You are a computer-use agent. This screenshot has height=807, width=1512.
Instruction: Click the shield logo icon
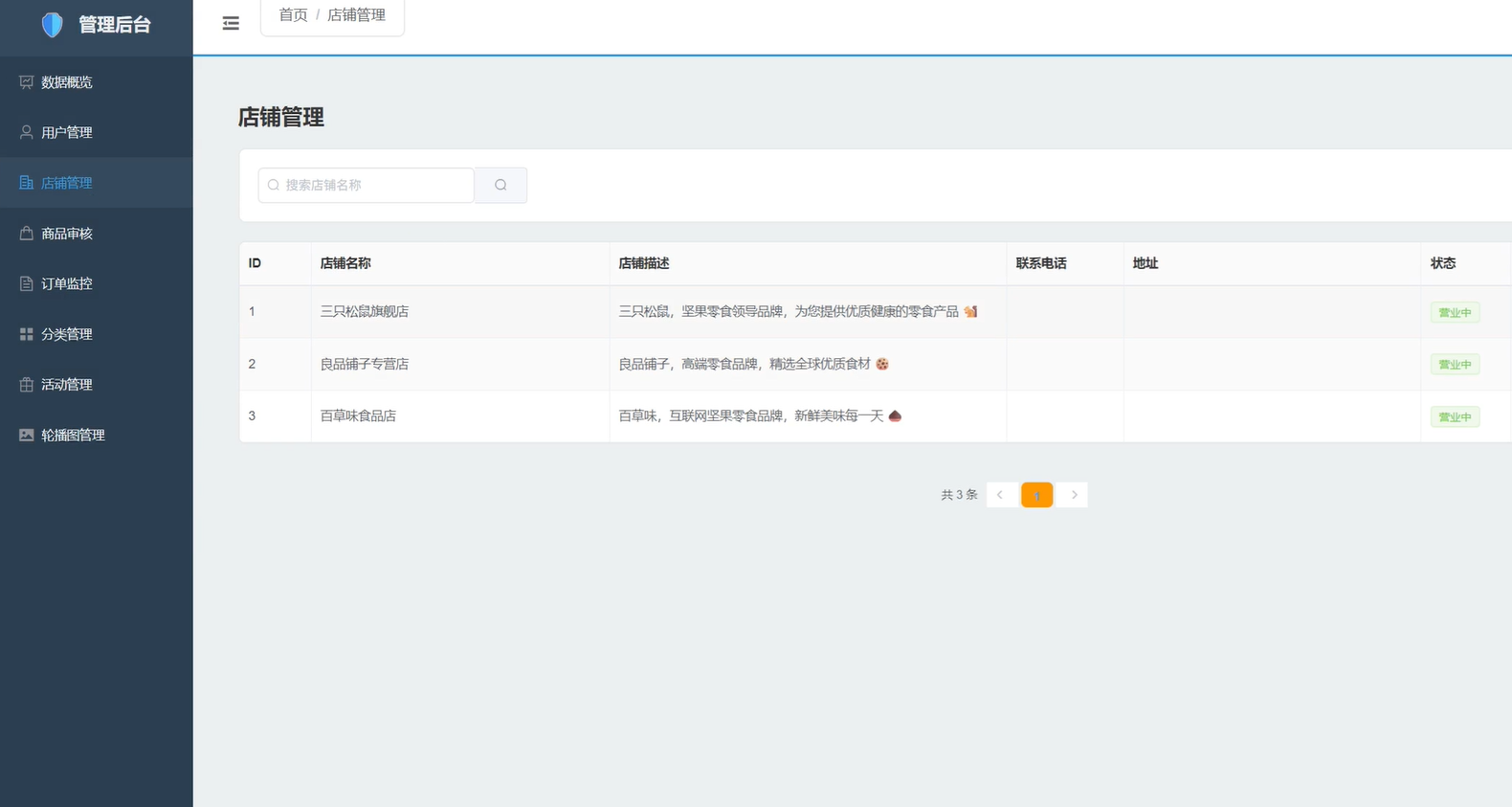[x=53, y=25]
